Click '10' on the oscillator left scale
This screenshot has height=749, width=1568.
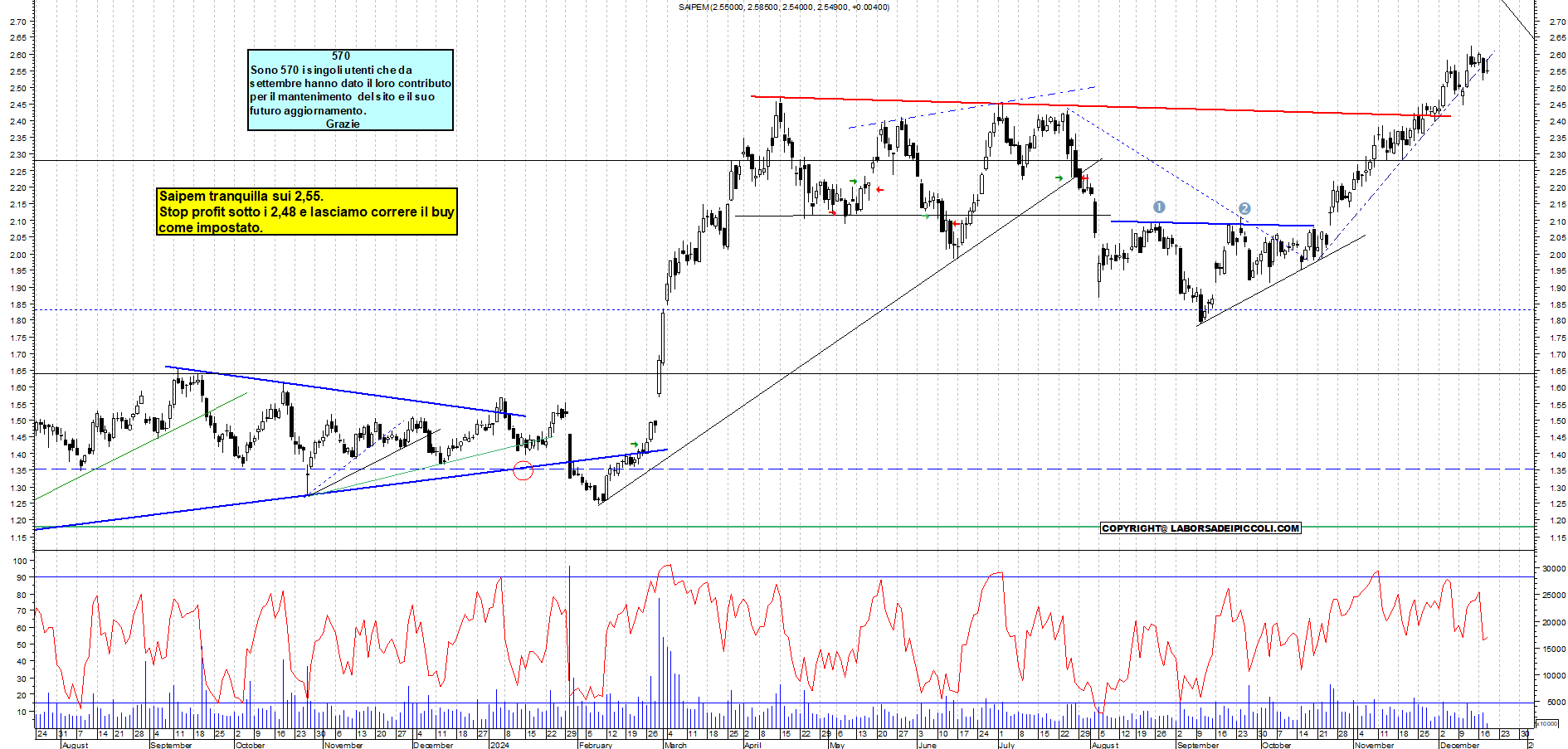pos(22,712)
